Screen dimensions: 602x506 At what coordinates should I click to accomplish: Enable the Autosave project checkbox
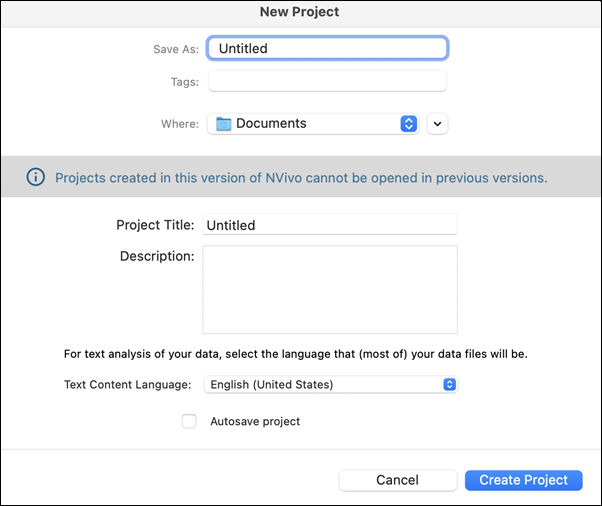(189, 421)
